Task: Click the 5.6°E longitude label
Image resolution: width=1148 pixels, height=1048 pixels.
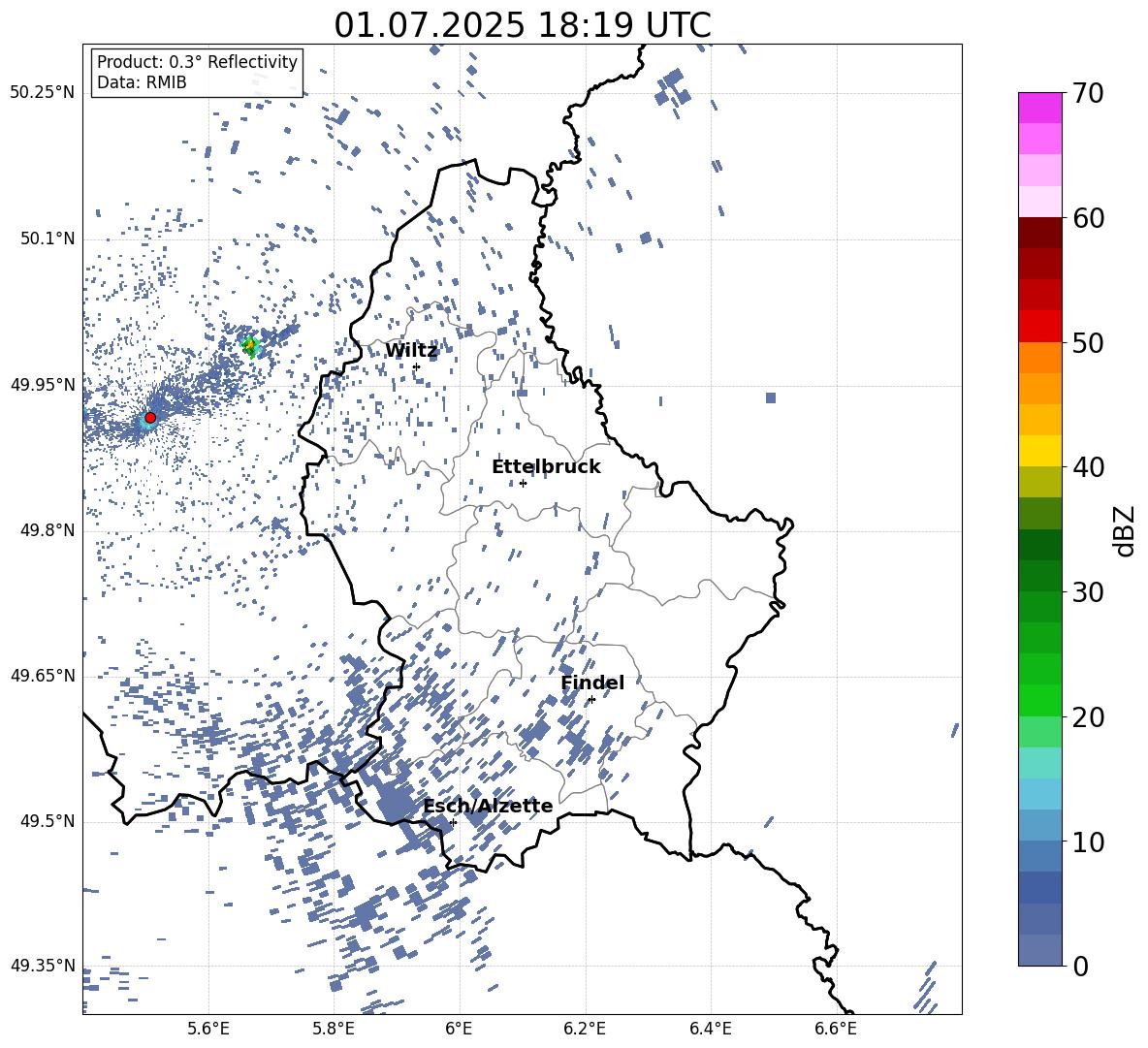Action: (x=208, y=1029)
